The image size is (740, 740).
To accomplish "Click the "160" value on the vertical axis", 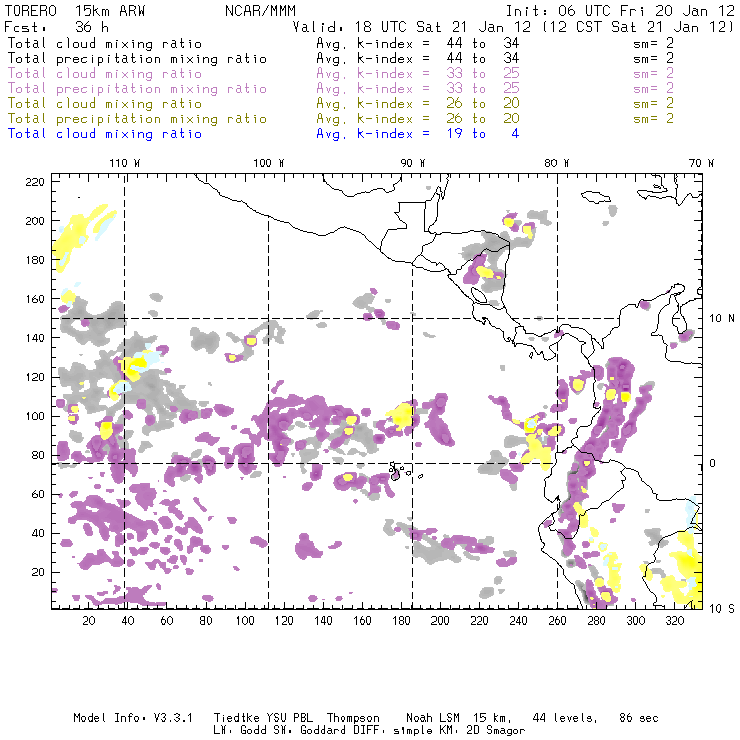I will (35, 299).
